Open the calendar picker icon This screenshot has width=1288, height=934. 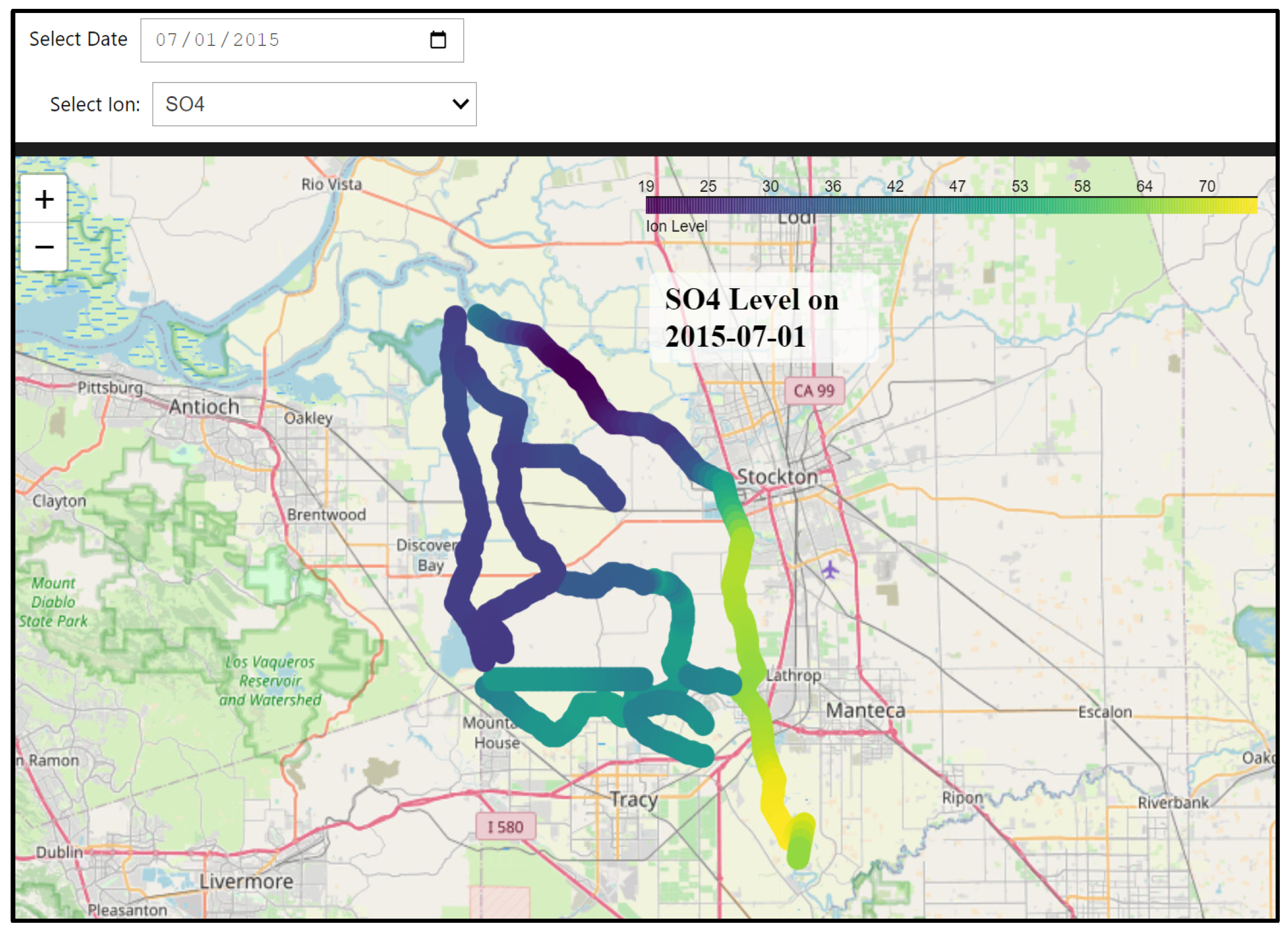[437, 40]
